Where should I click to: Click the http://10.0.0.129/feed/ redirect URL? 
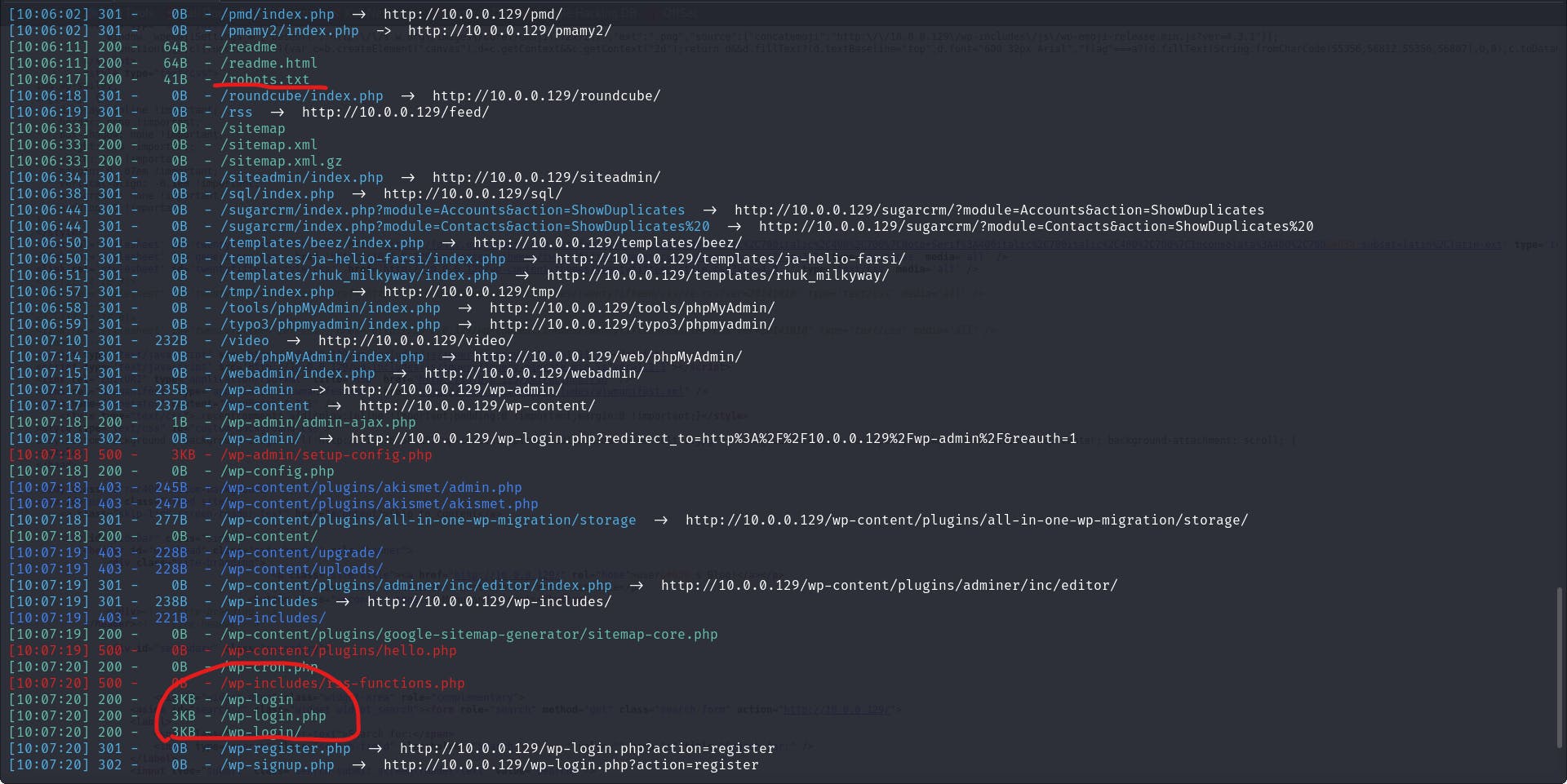[x=396, y=112]
